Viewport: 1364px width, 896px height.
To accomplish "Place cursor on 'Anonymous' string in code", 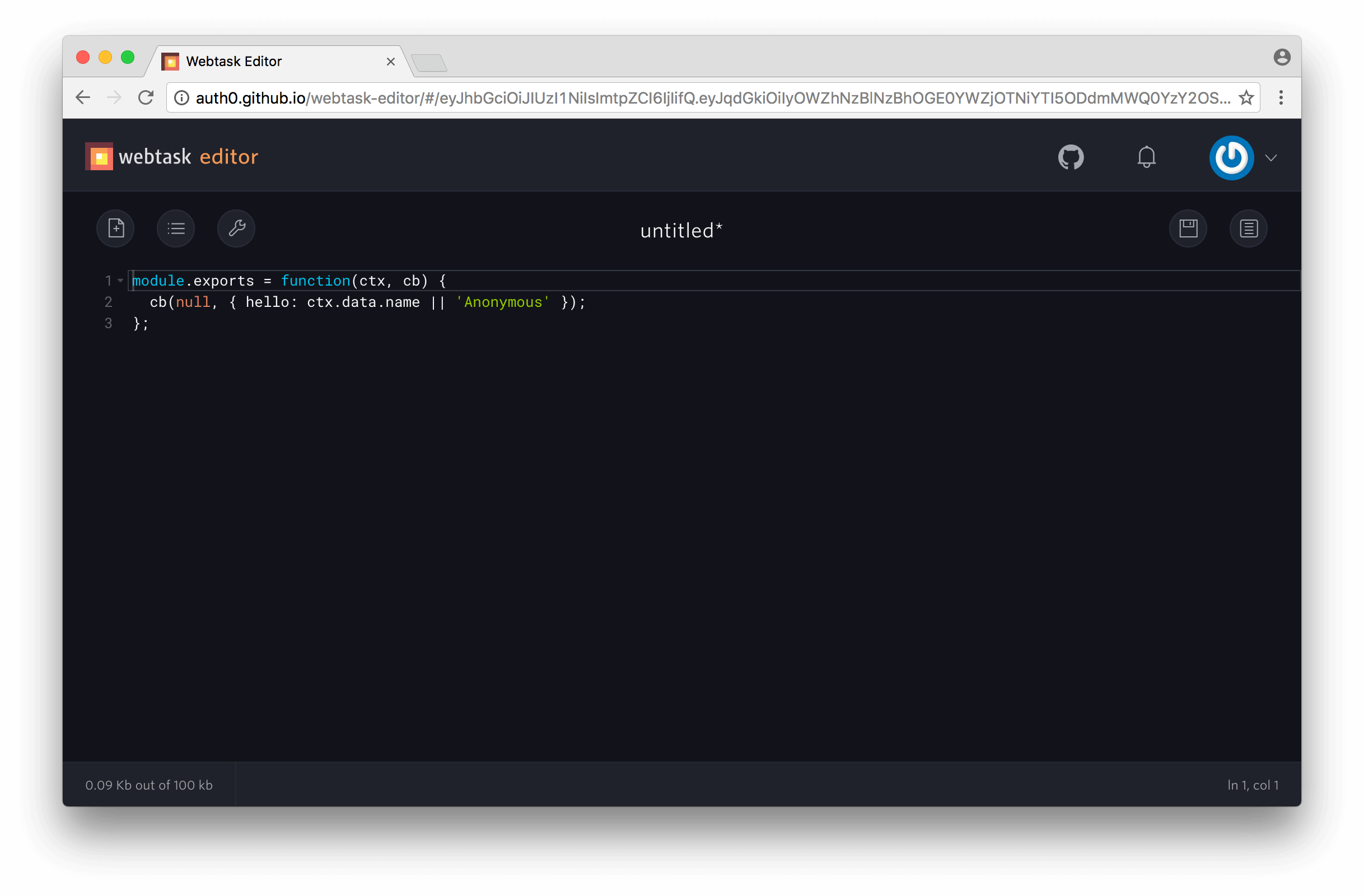I will [x=503, y=302].
